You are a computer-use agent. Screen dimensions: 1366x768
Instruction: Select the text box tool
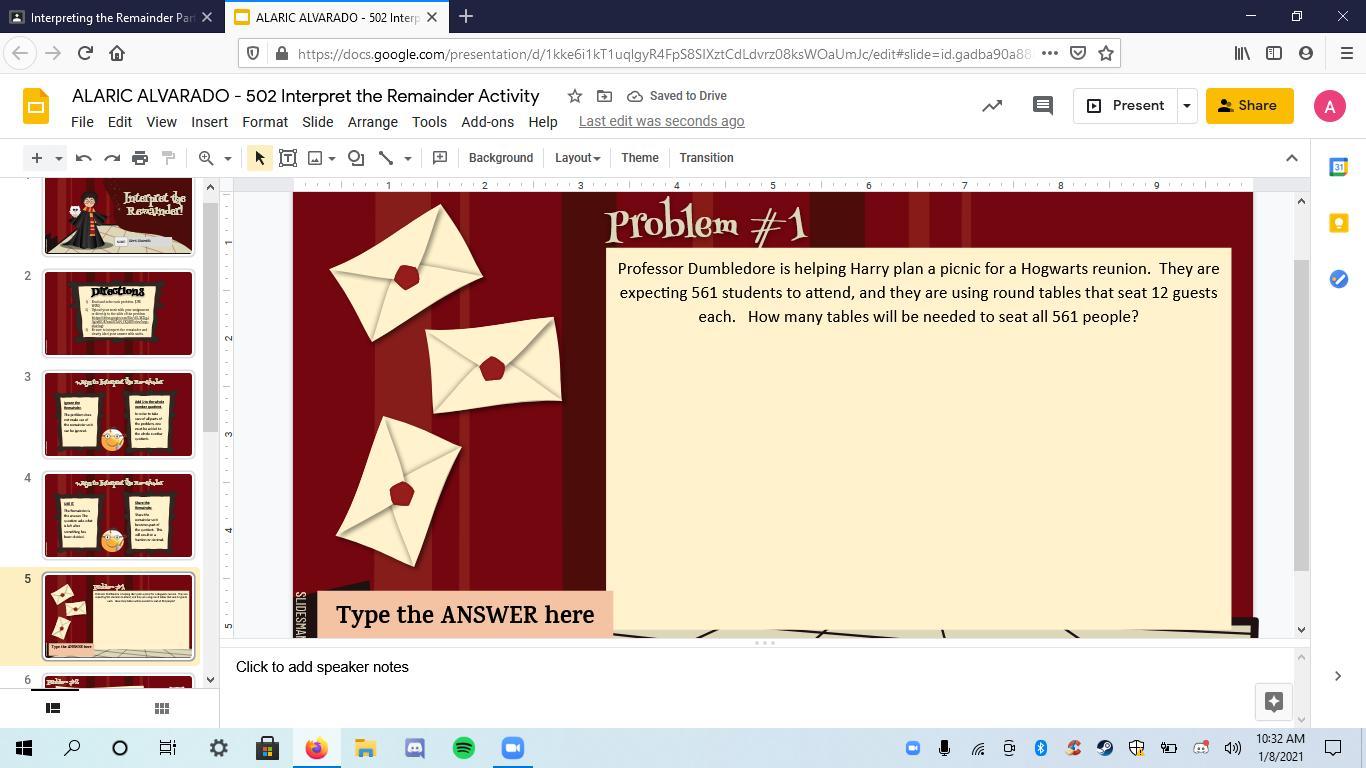point(288,158)
